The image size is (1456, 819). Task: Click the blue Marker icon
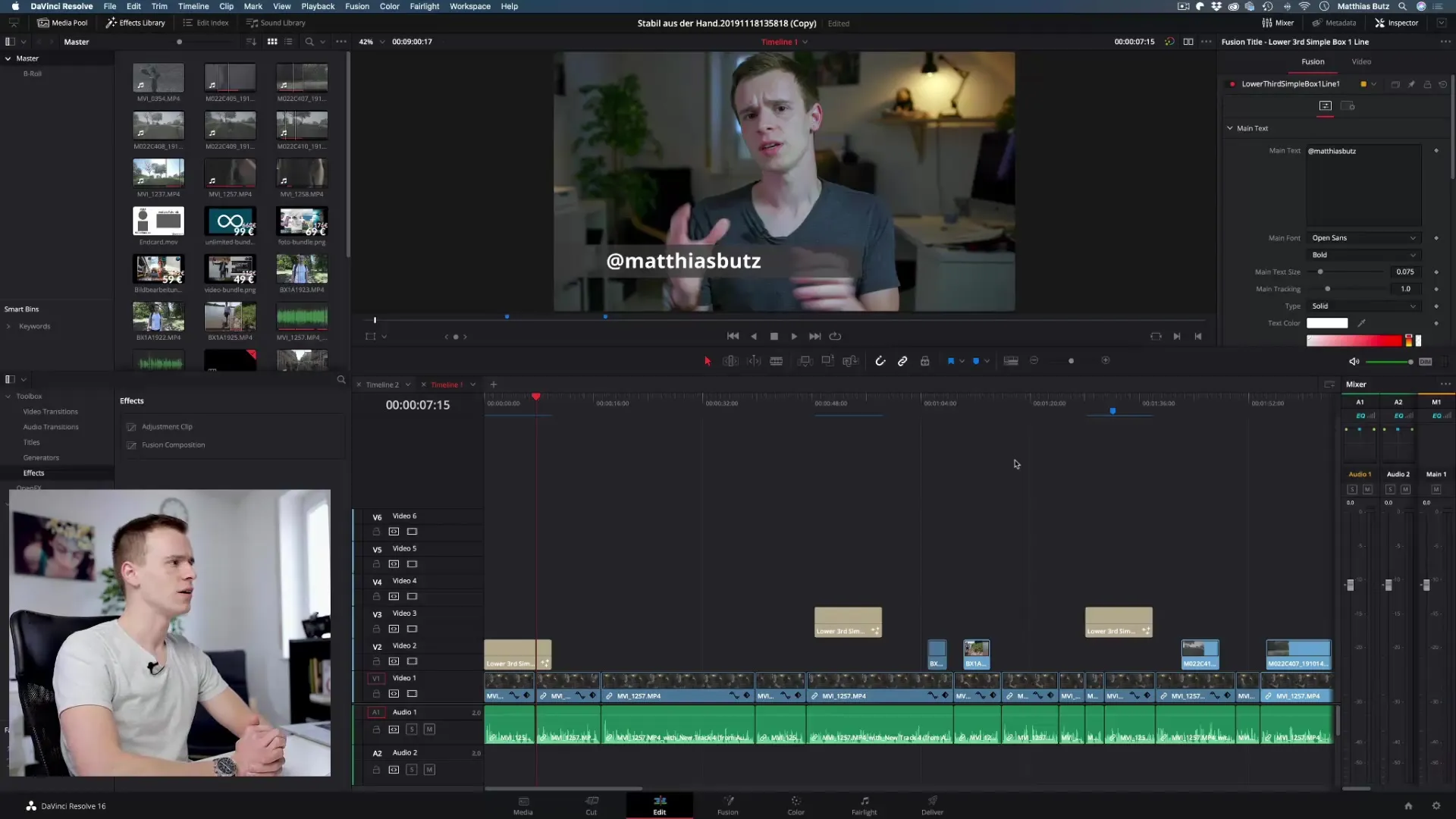click(x=976, y=361)
